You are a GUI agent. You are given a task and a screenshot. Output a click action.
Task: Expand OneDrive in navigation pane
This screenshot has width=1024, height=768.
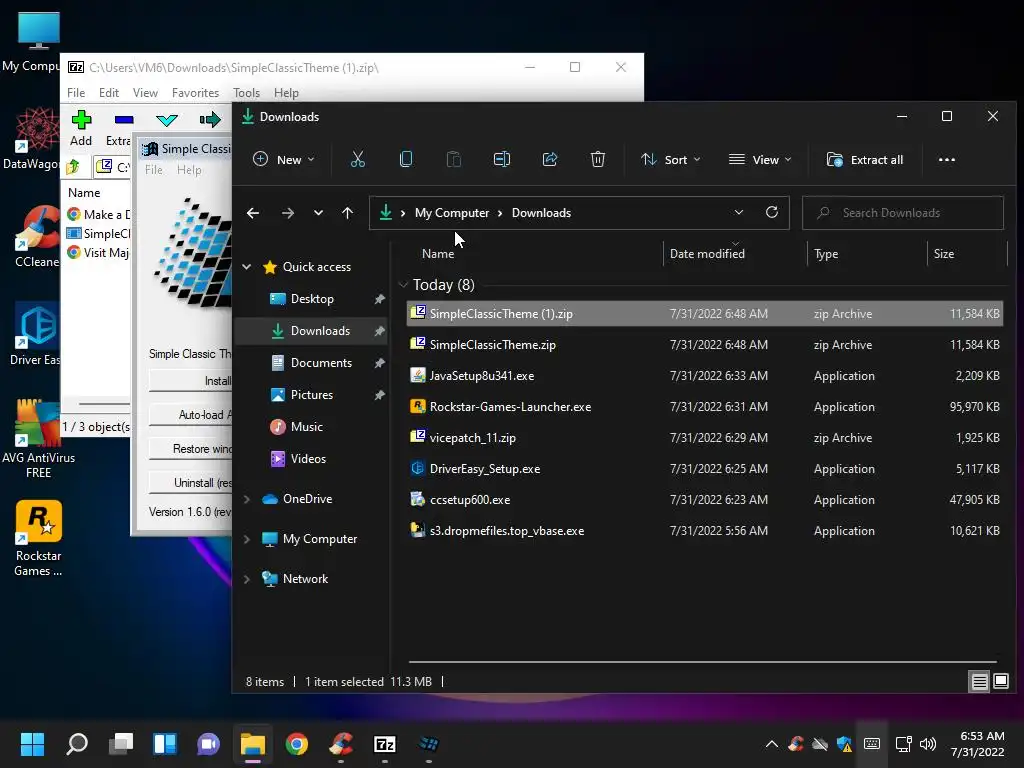point(247,499)
